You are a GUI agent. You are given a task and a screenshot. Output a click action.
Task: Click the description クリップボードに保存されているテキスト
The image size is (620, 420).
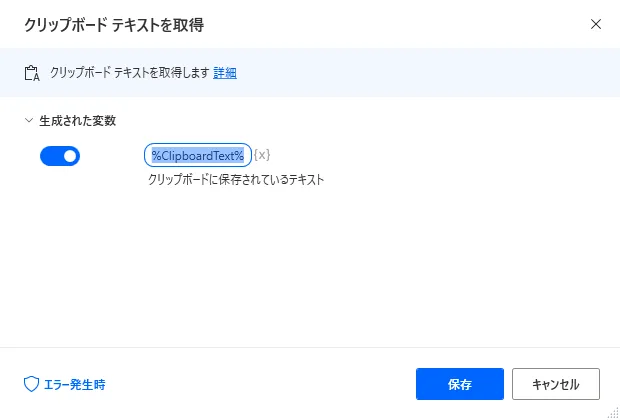[236, 180]
